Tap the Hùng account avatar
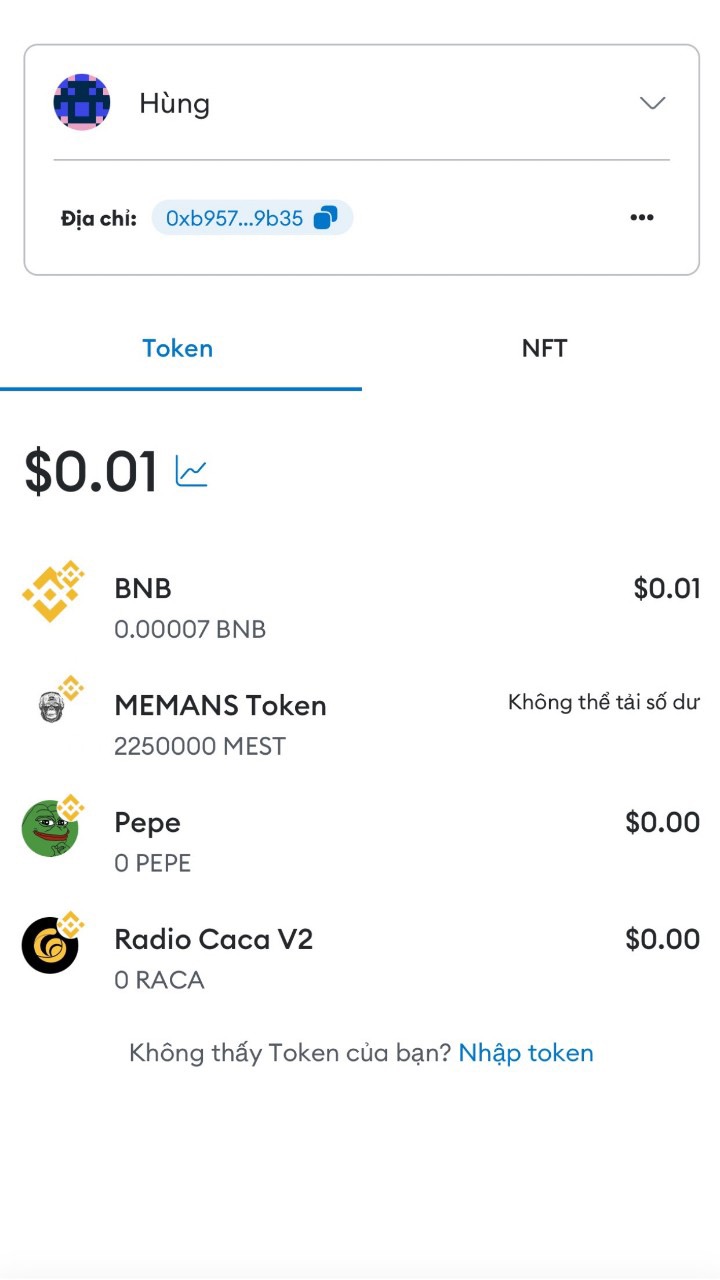This screenshot has height=1280, width=720. coord(81,102)
